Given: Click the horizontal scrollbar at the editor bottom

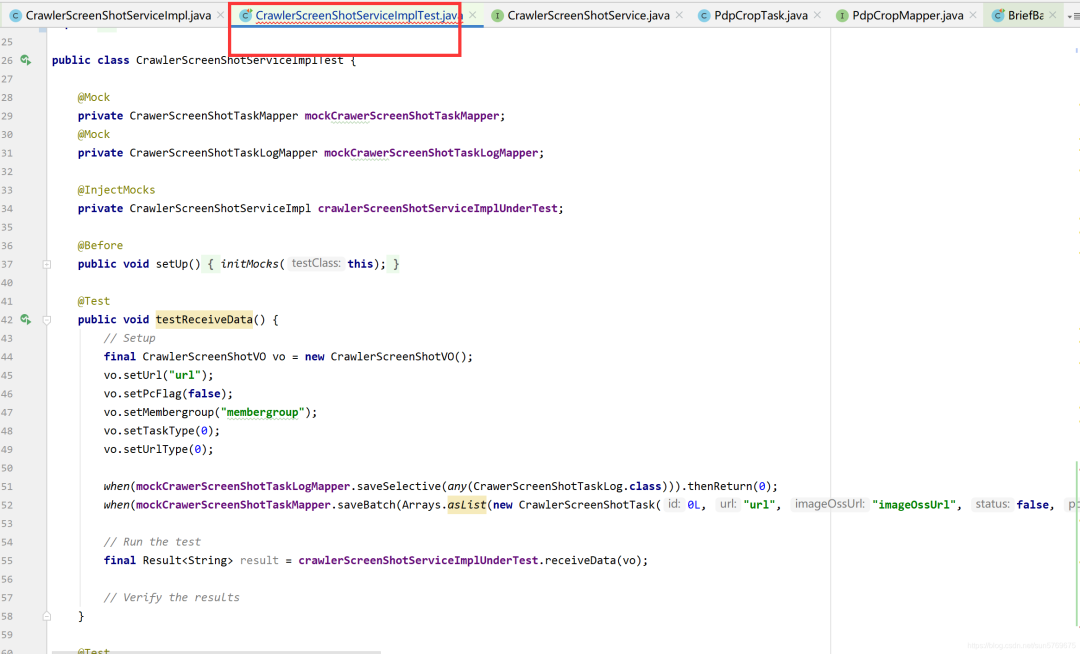Looking at the screenshot, I should pos(216,651).
